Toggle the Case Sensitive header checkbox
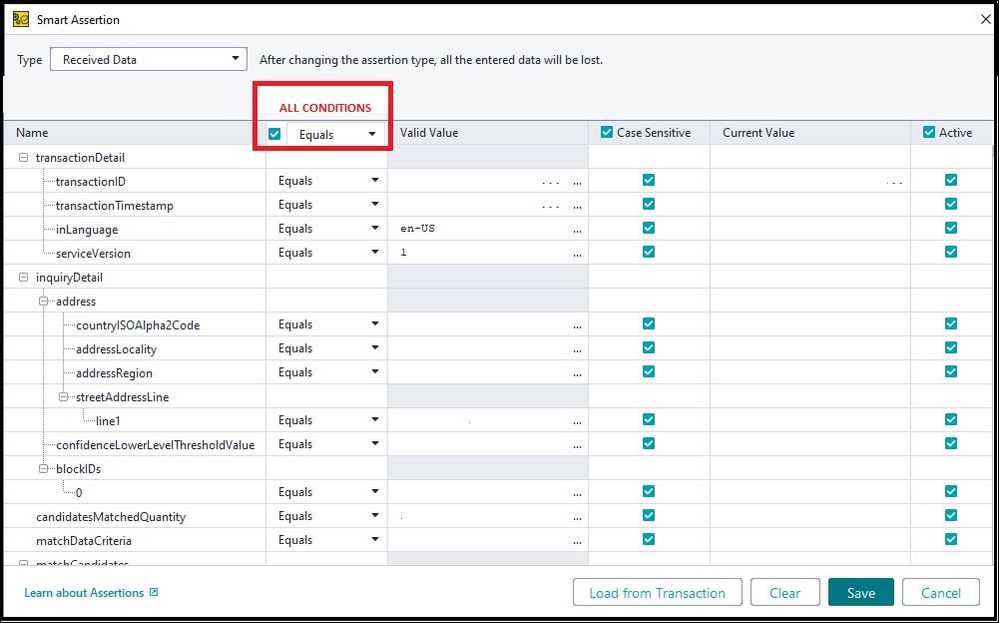 point(607,133)
